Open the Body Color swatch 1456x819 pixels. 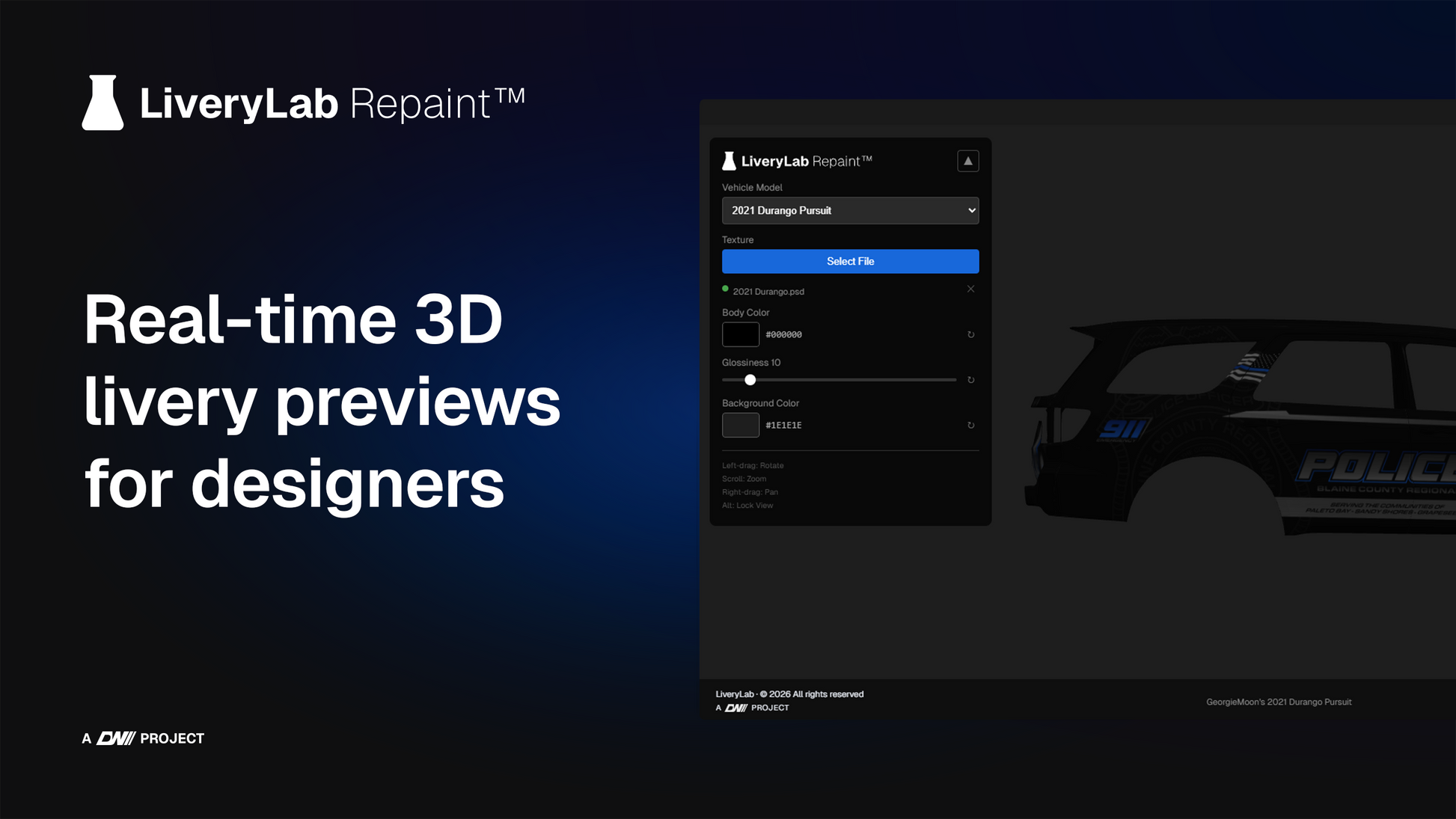tap(740, 334)
